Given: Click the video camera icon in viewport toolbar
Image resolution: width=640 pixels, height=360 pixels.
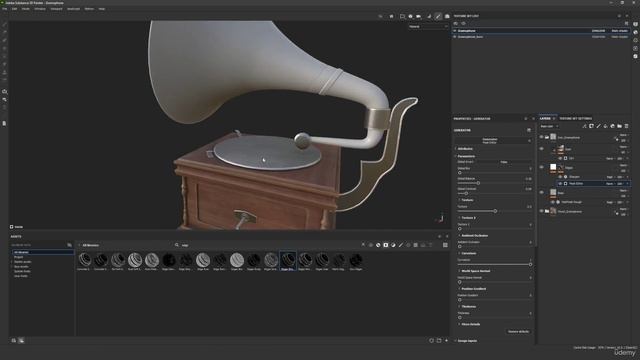Looking at the screenshot, I should [419, 16].
